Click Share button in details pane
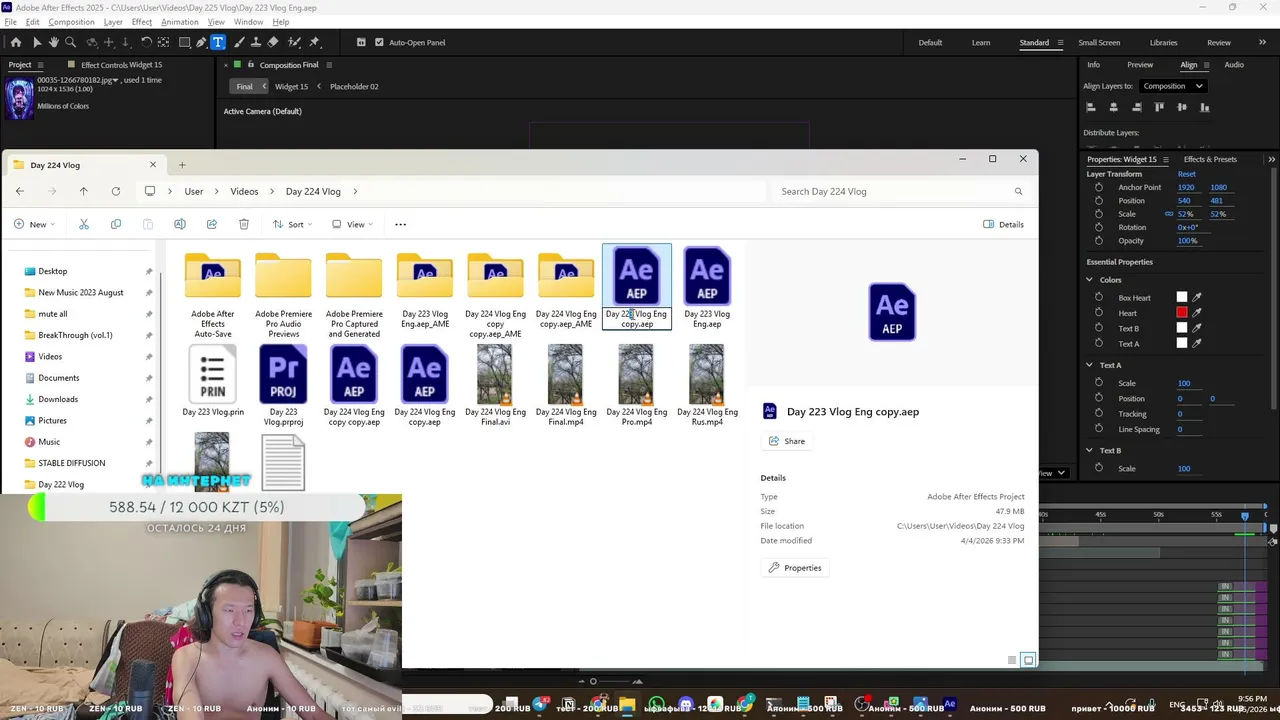 click(x=787, y=441)
